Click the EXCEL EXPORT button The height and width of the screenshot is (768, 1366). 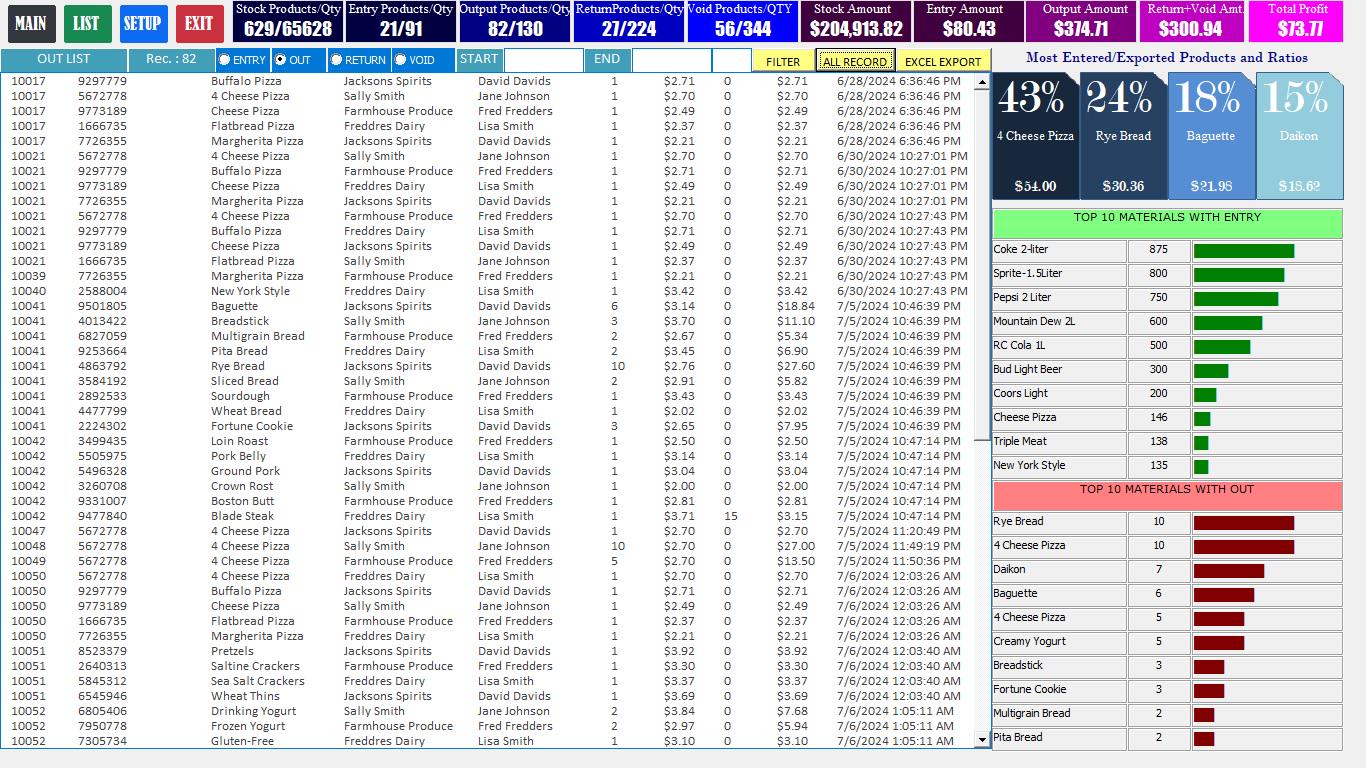coord(943,61)
